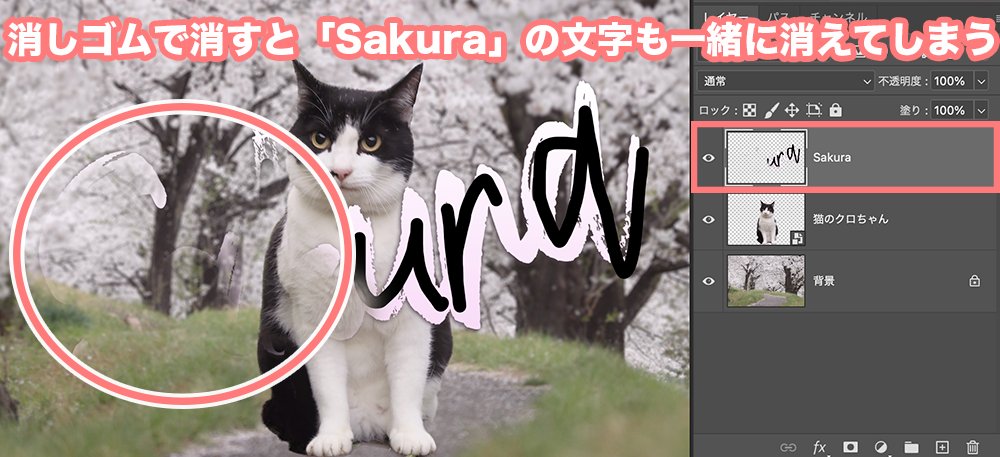Delete the layer with the trash icon
The image size is (1000, 457).
(973, 447)
